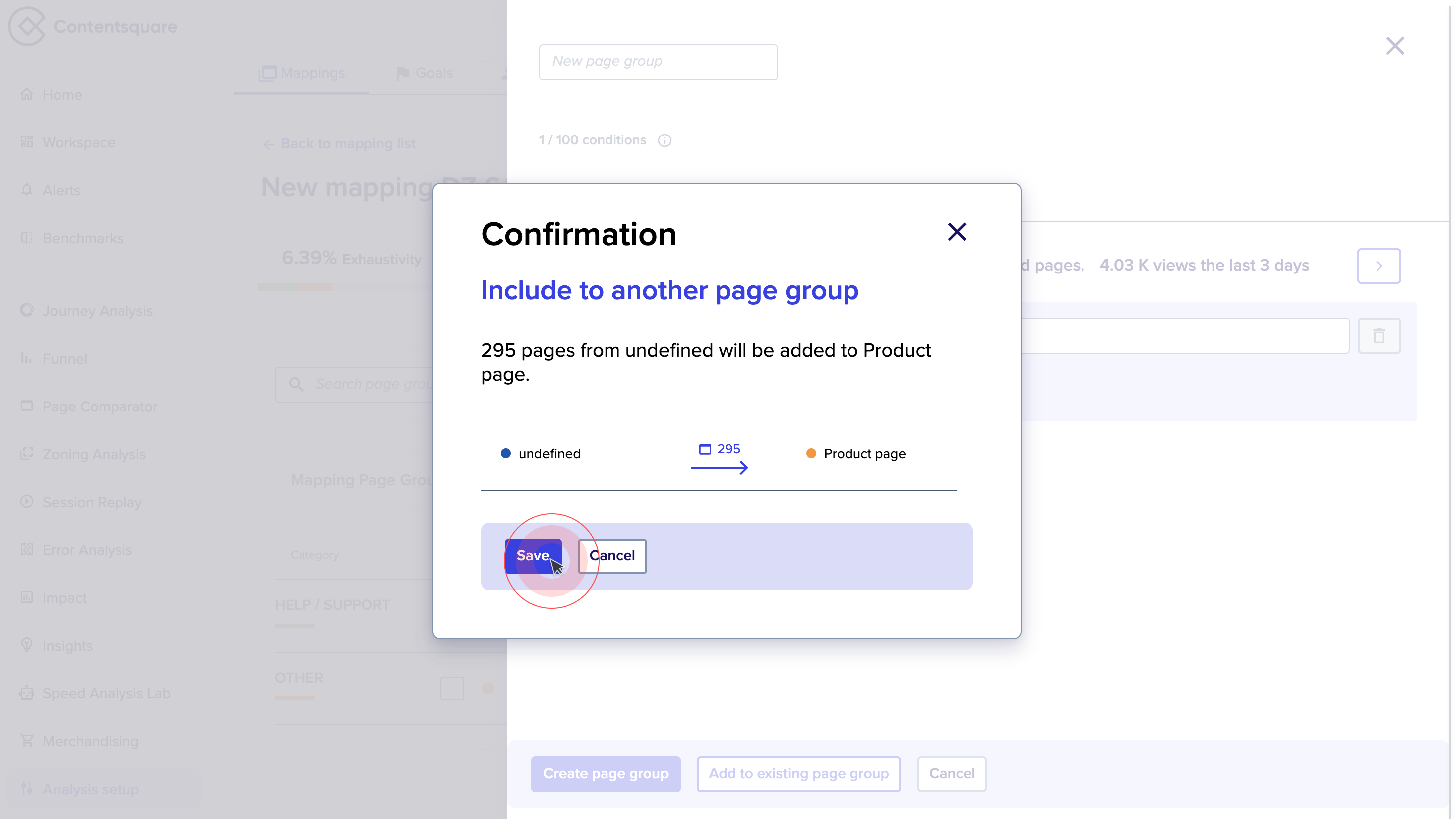Image resolution: width=1456 pixels, height=819 pixels.
Task: Click the info icon beside conditions counter
Action: 665,140
